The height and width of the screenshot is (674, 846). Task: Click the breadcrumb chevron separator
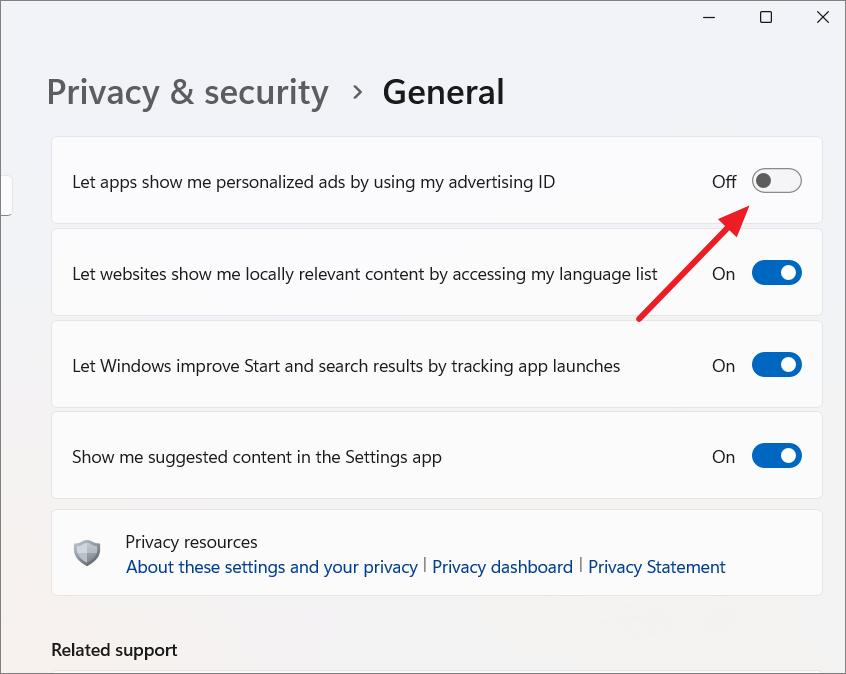tap(355, 92)
